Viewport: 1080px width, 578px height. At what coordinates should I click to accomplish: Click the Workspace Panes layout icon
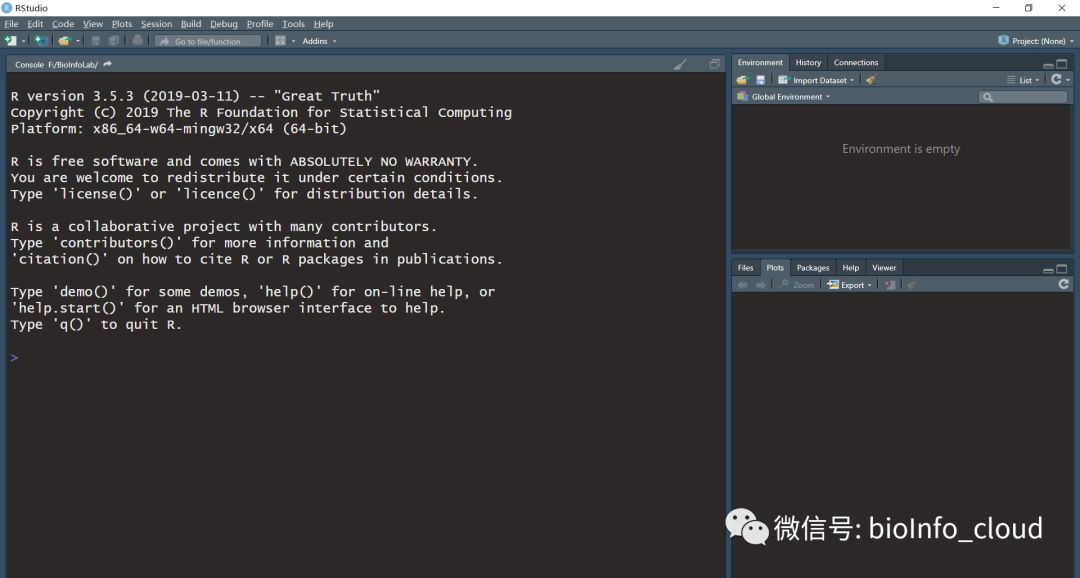(x=280, y=41)
